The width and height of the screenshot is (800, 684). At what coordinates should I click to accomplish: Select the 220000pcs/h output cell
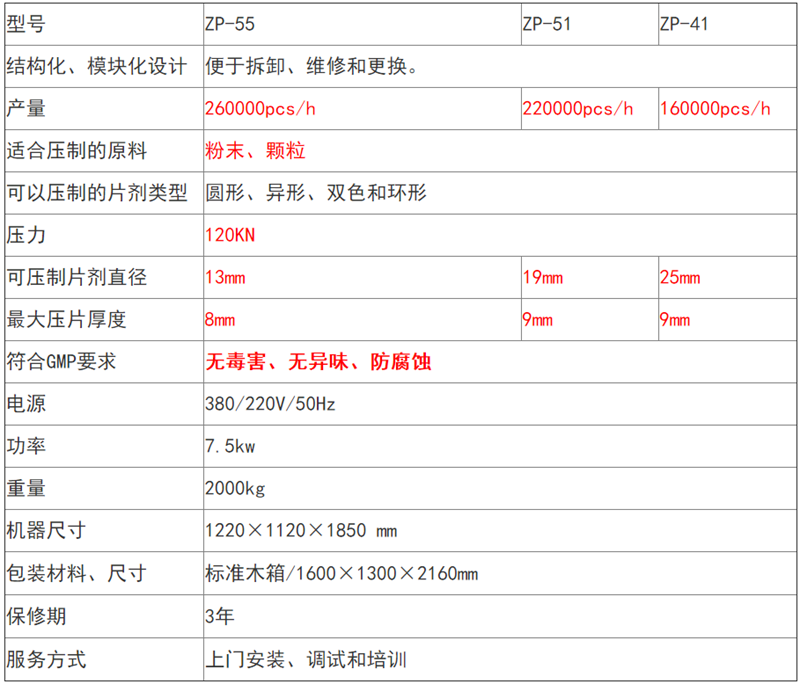577,109
